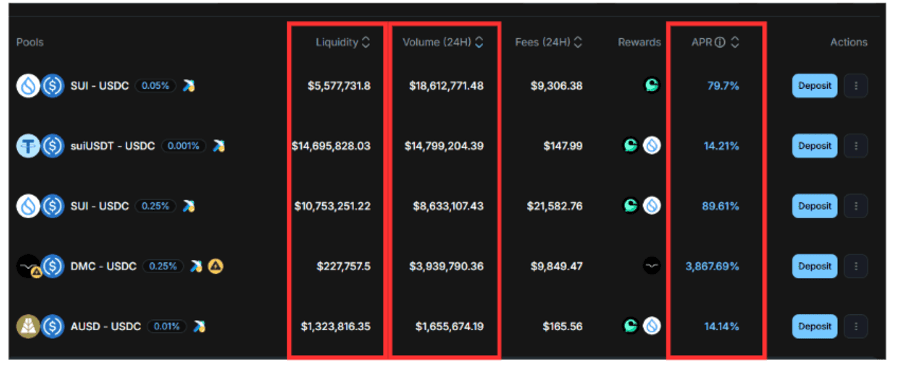Click the APR info circle icon

pos(720,42)
